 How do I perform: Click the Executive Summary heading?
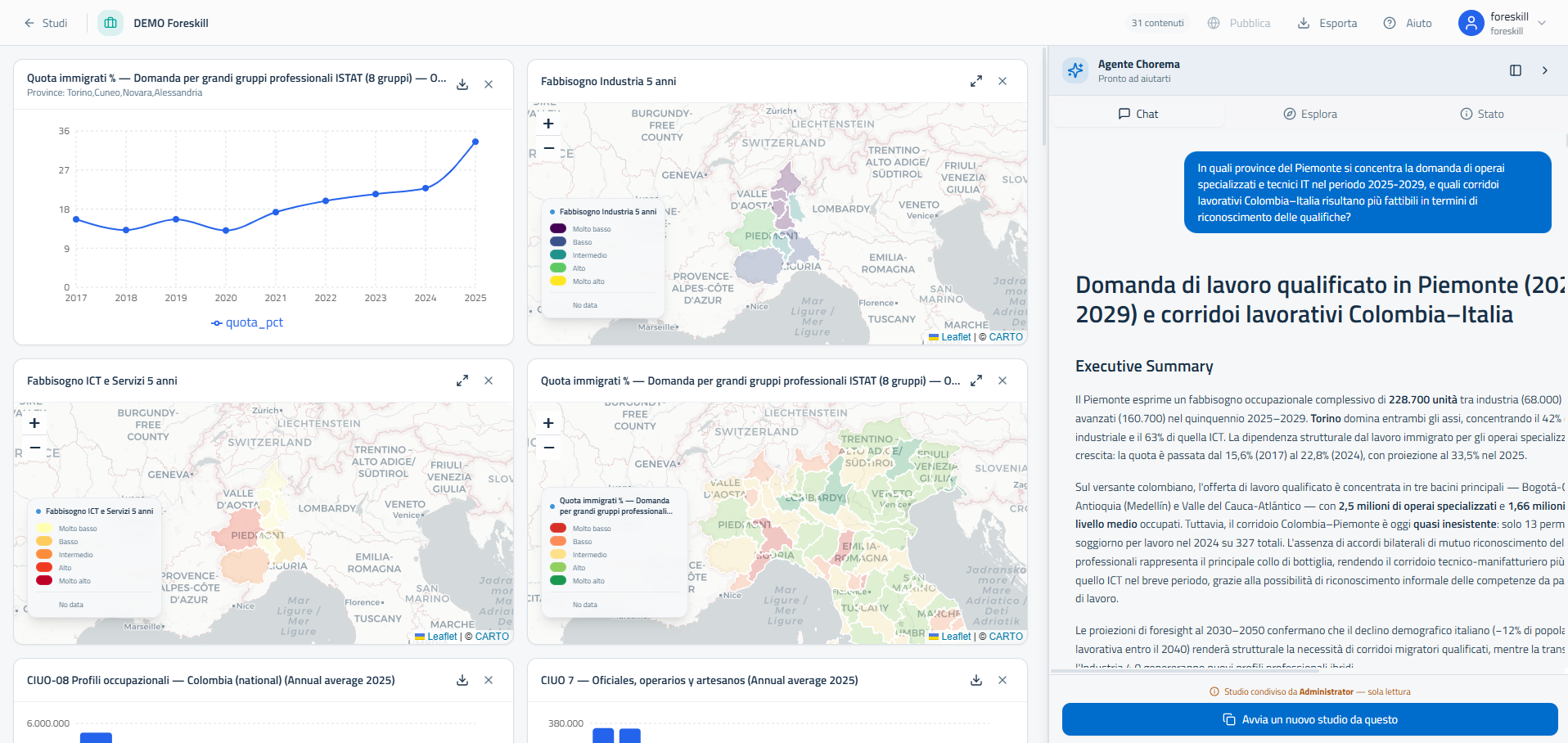(1144, 367)
